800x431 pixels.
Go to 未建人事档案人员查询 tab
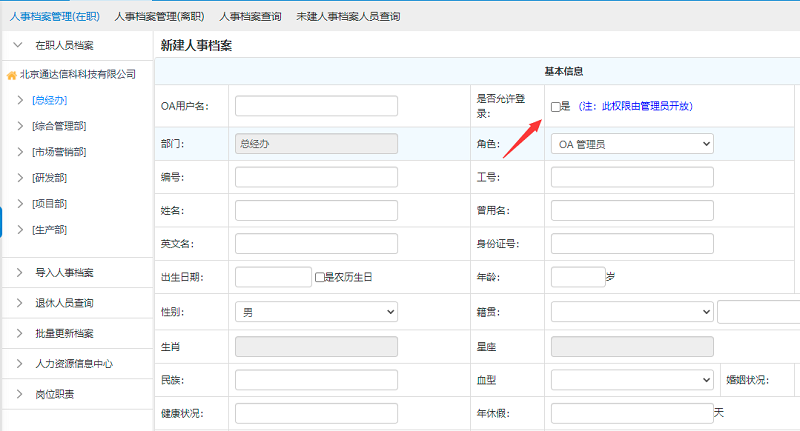click(x=348, y=17)
